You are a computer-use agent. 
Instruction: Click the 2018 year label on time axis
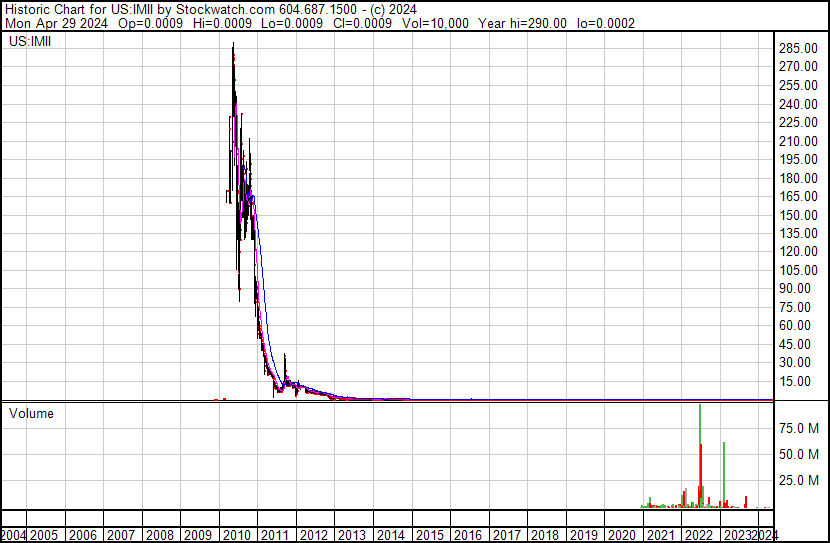point(544,535)
